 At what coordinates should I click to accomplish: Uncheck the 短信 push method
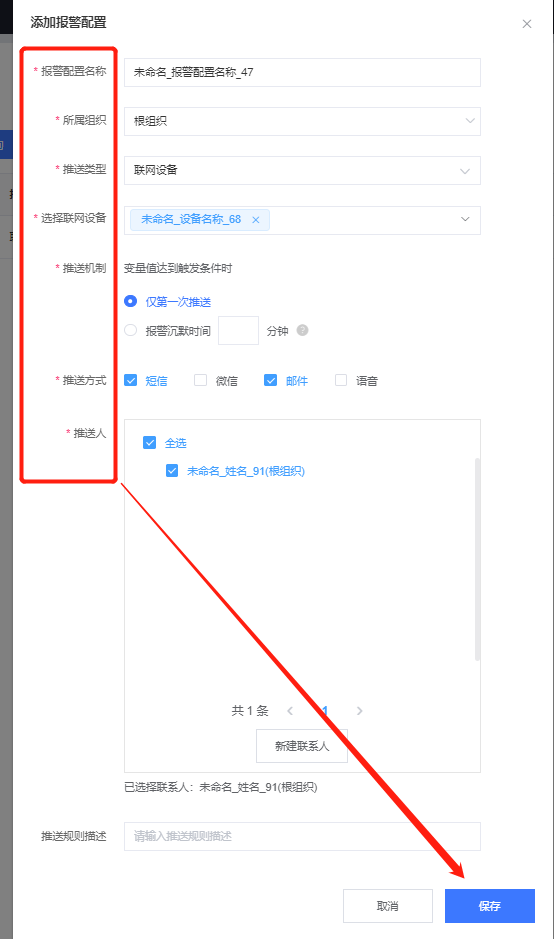click(131, 380)
